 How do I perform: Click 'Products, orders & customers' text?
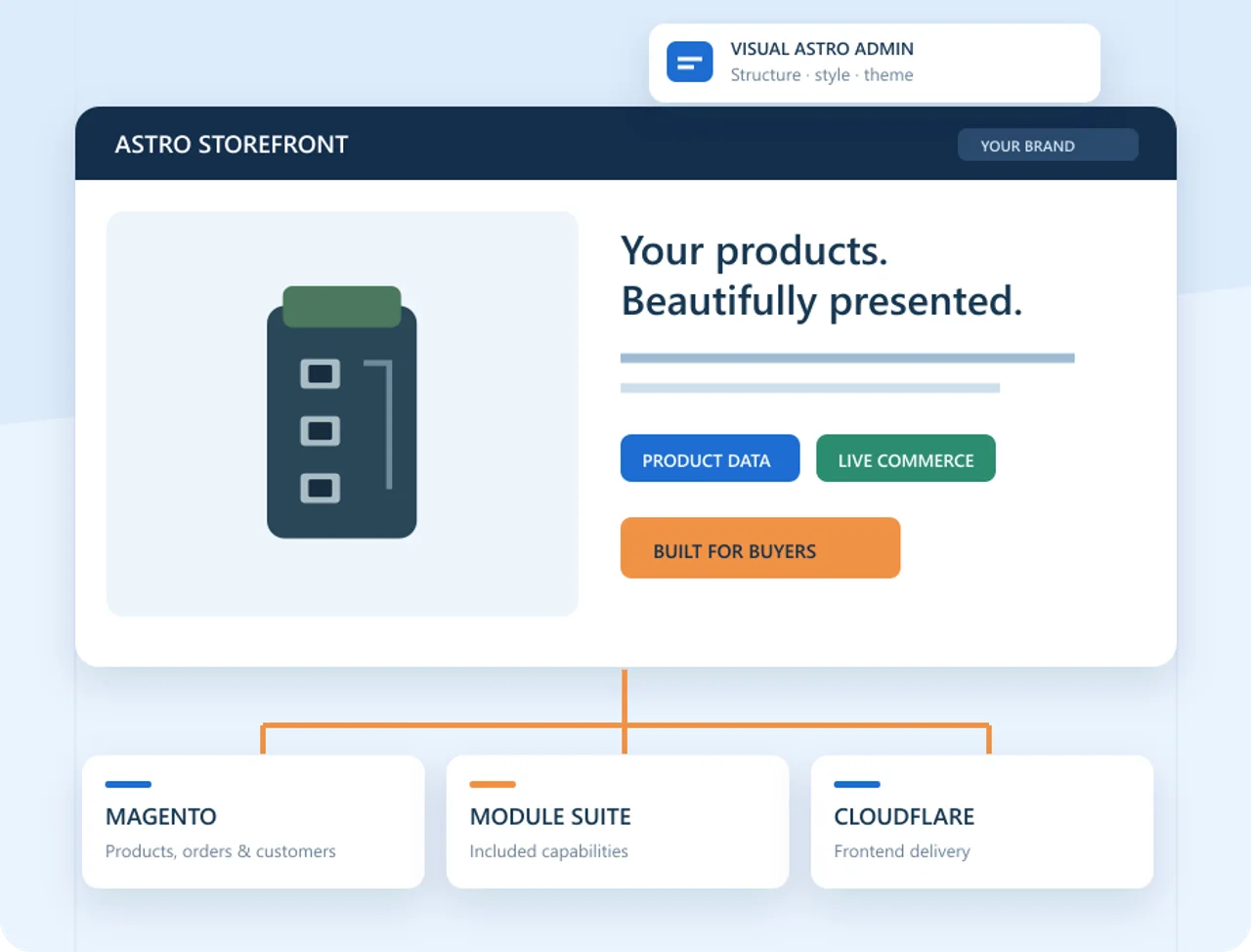tap(221, 851)
